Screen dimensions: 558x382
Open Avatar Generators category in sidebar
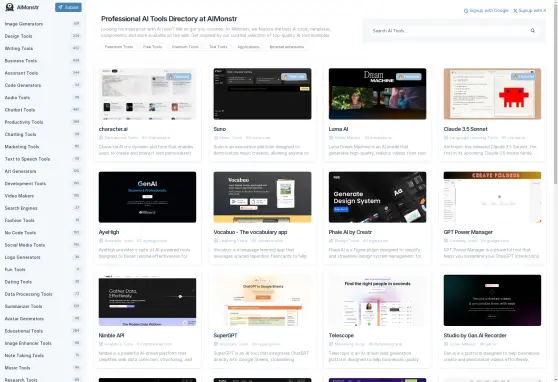click(42, 319)
